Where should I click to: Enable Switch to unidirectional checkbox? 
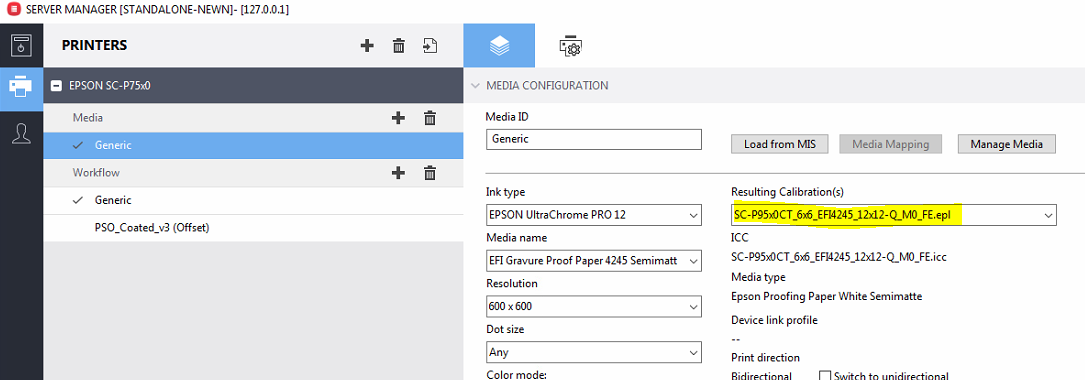[x=825, y=376]
